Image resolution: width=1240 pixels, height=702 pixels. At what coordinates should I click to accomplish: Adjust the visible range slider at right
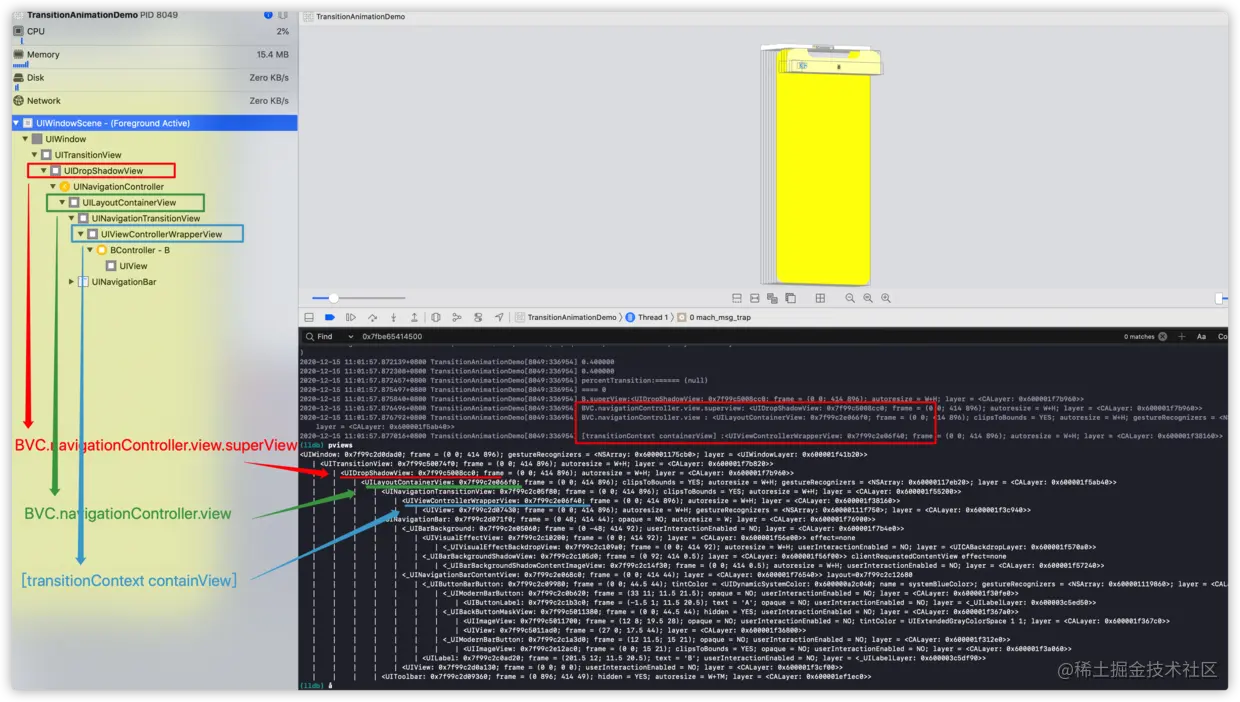1220,298
